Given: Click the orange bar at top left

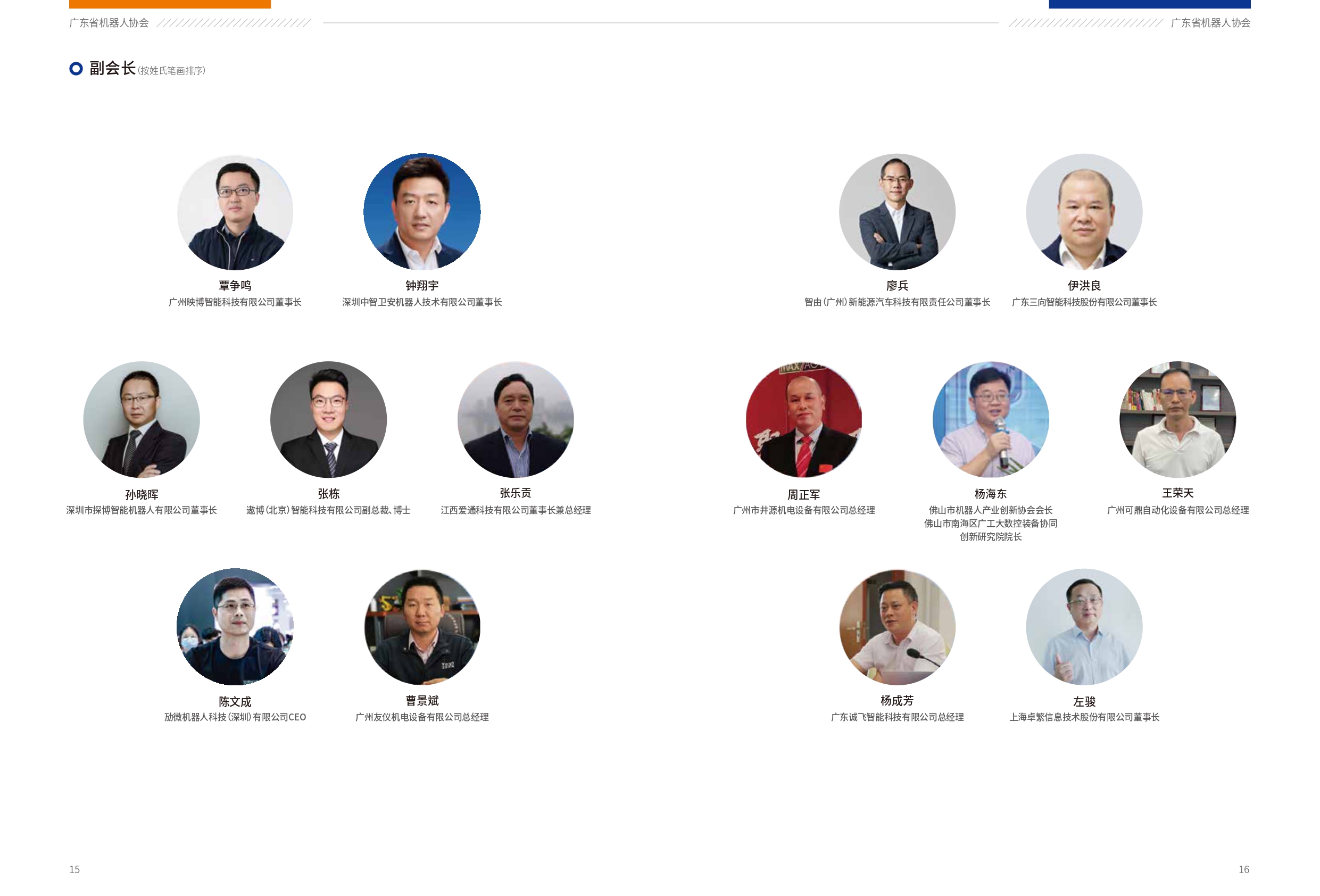Looking at the screenshot, I should 170,4.
